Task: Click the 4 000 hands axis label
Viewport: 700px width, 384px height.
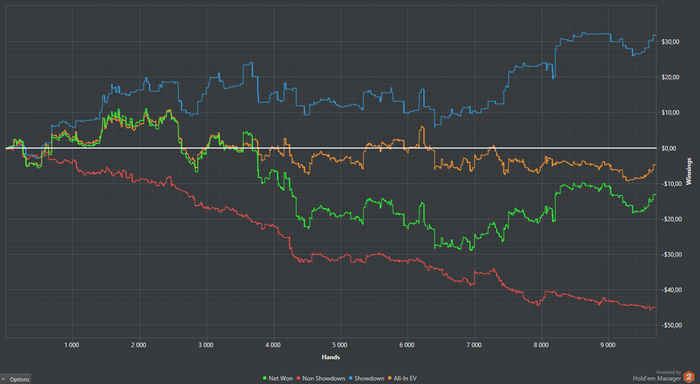Action: (x=273, y=345)
